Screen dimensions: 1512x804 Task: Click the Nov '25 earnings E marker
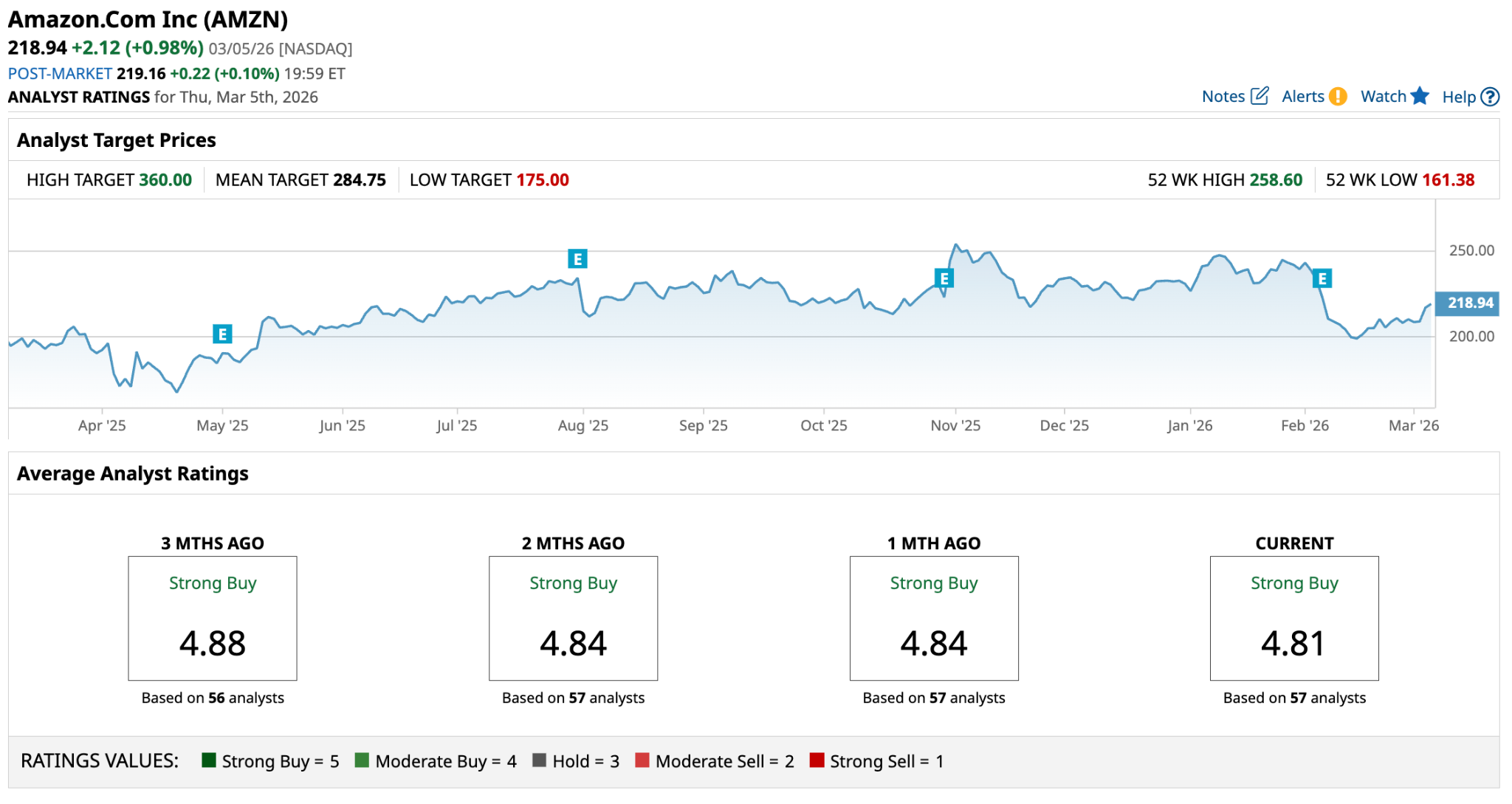click(944, 278)
